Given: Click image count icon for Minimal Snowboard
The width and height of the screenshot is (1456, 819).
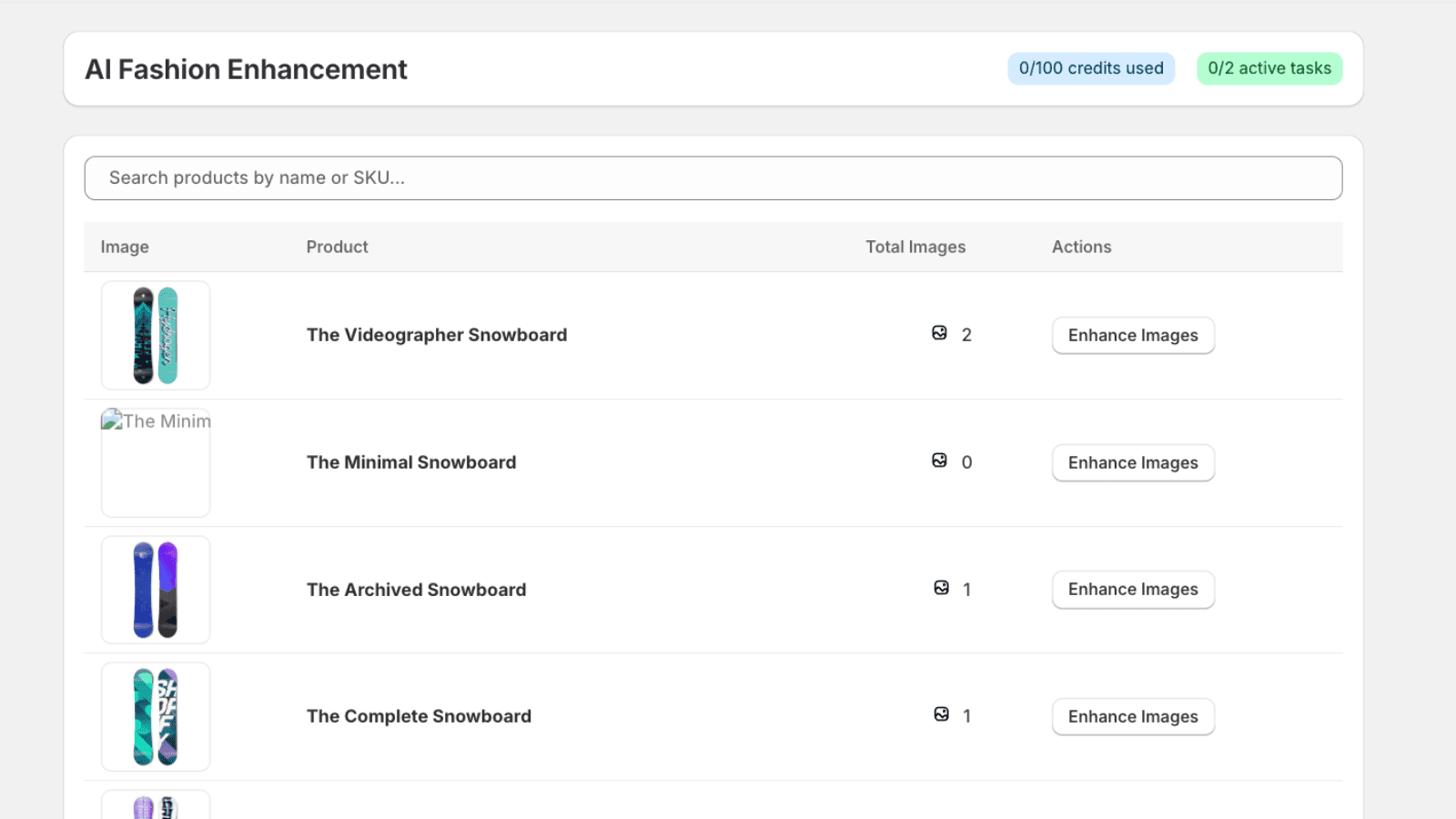Looking at the screenshot, I should [939, 460].
